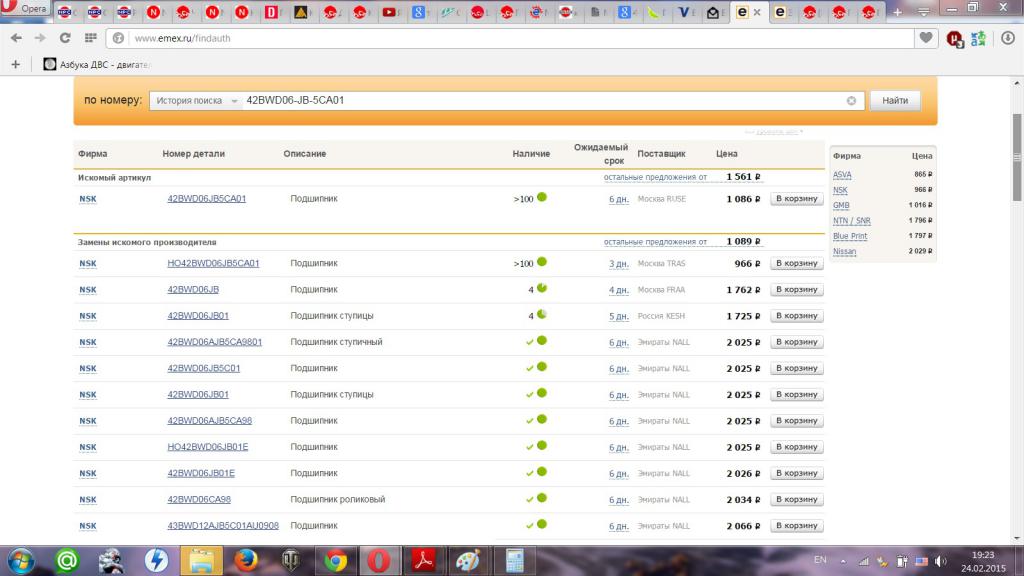1024x576 pixels.
Task: Open a new browser tab
Action: pos(897,12)
